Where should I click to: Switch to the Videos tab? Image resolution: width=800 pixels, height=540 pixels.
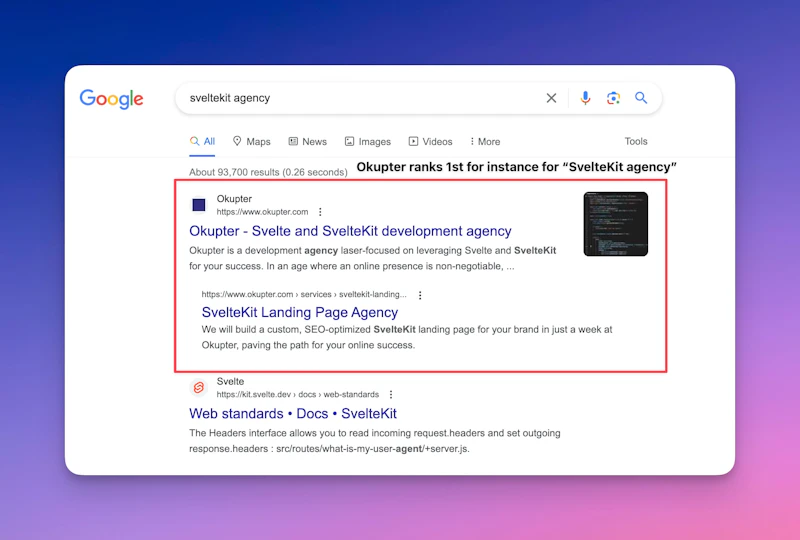coord(431,141)
